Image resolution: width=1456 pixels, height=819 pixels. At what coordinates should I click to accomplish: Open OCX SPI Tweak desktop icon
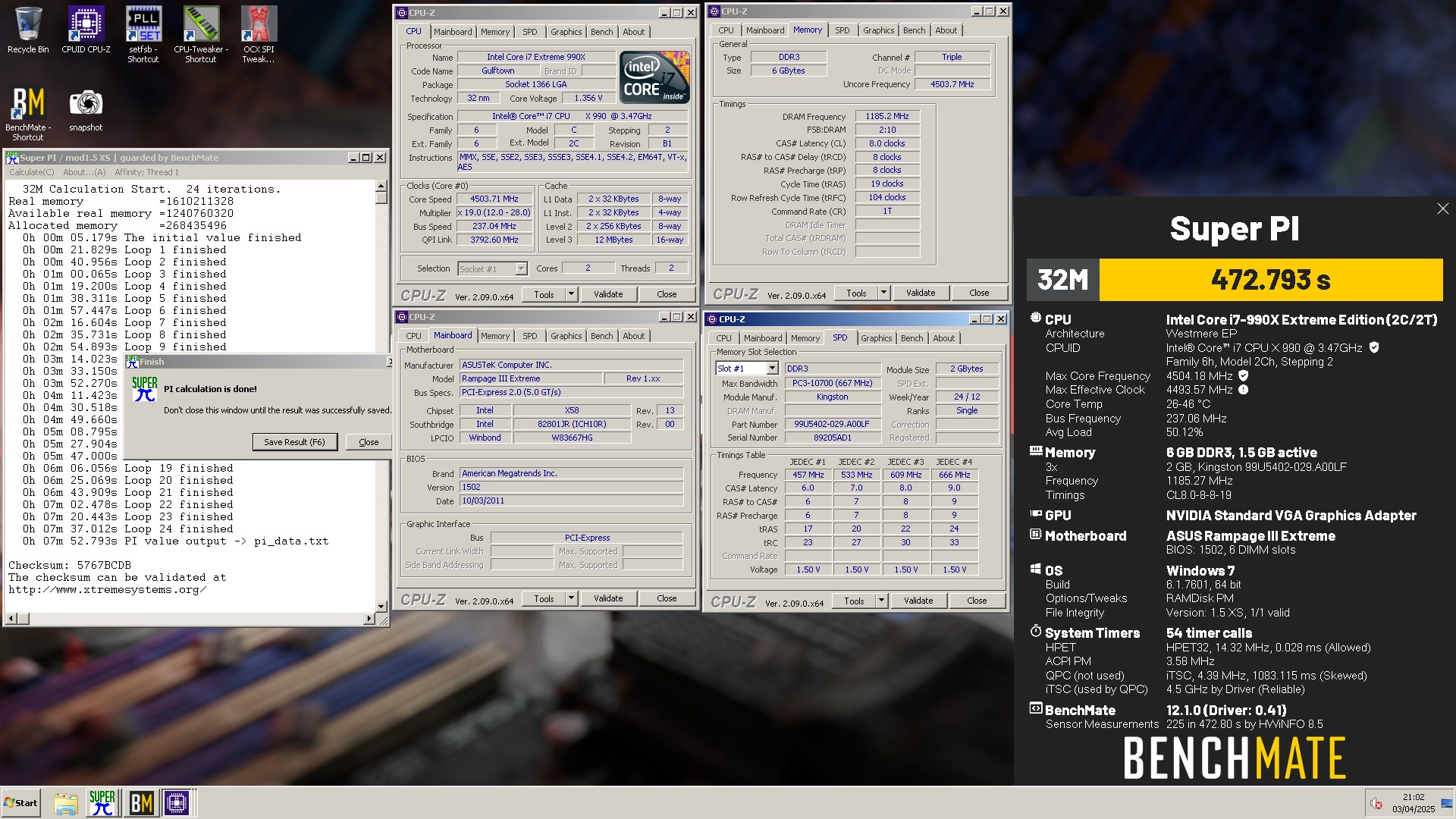pyautogui.click(x=259, y=34)
